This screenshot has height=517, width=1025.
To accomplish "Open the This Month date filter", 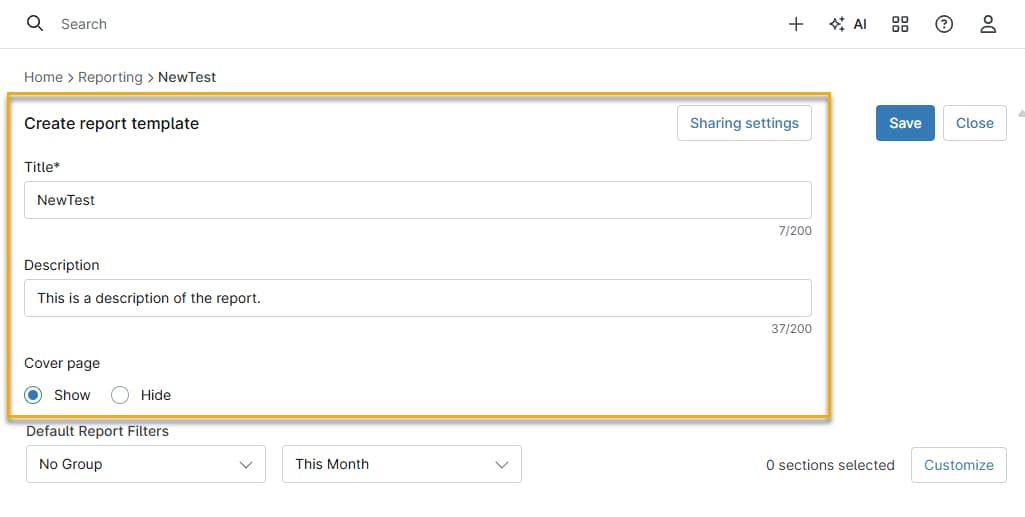I will (x=402, y=464).
